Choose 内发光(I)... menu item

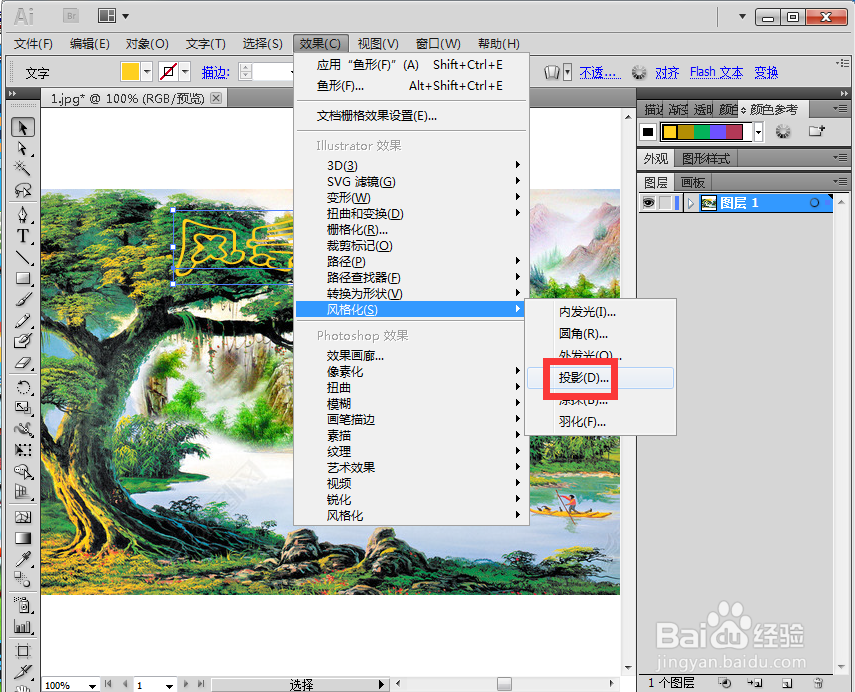tap(600, 312)
